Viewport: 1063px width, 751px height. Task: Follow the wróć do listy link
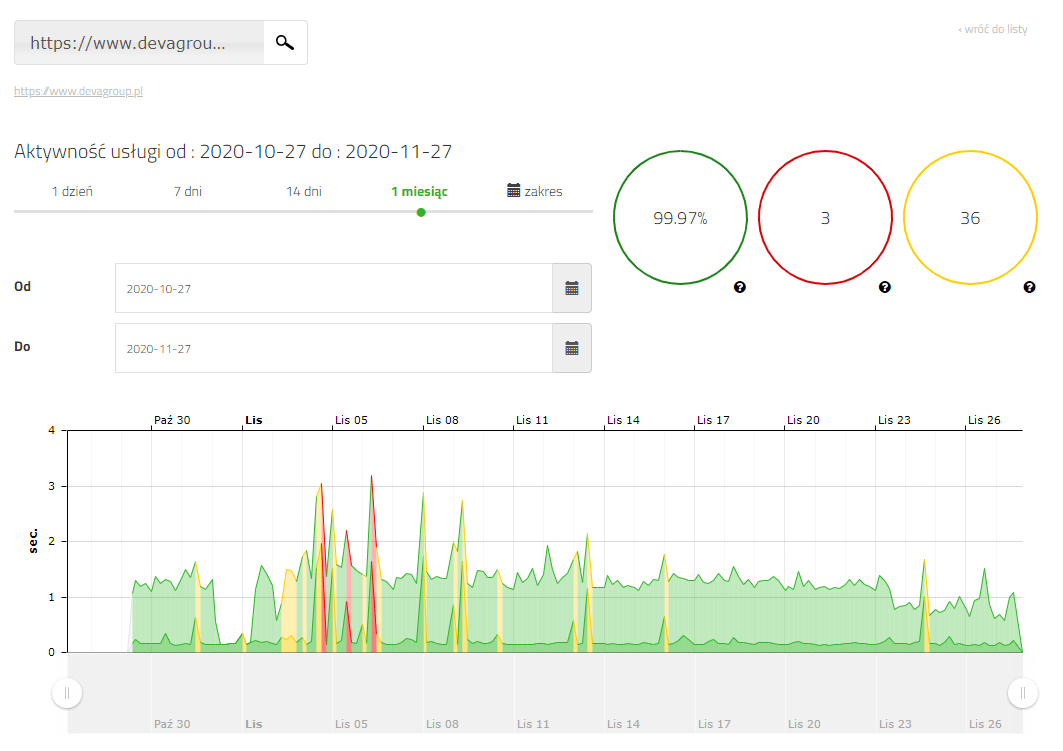[992, 29]
